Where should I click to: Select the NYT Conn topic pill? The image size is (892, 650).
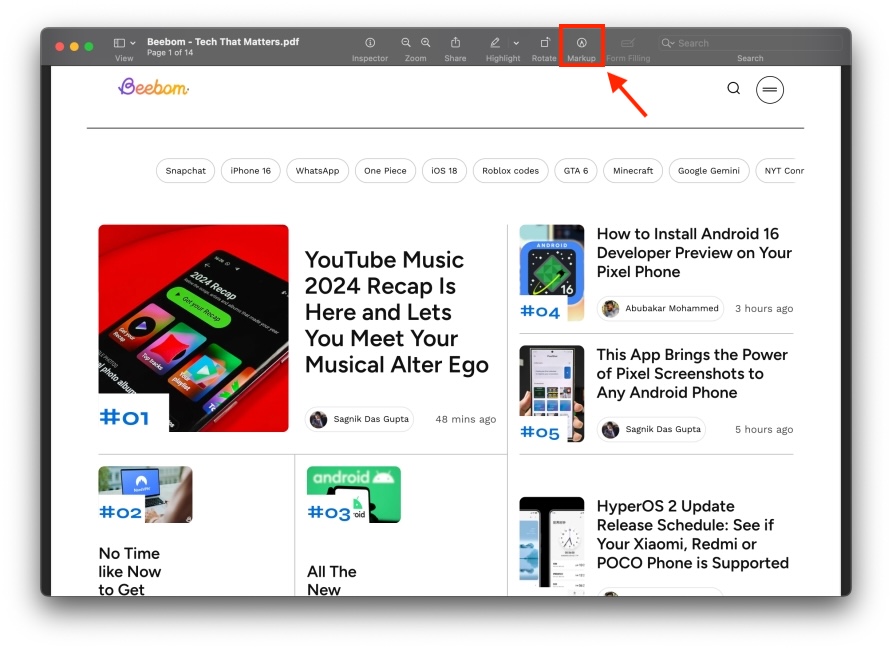[x=780, y=171]
